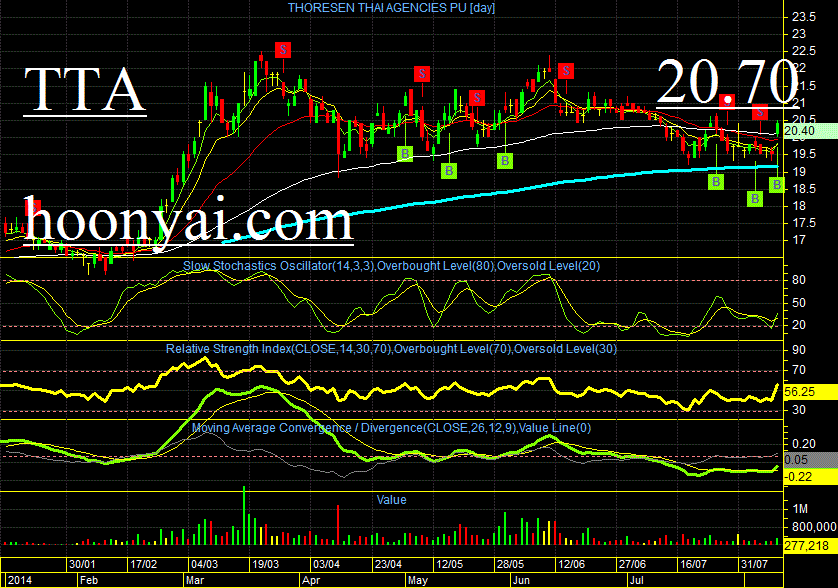
Task: Click the large TTA ticker symbol text
Action: pyautogui.click(x=84, y=89)
